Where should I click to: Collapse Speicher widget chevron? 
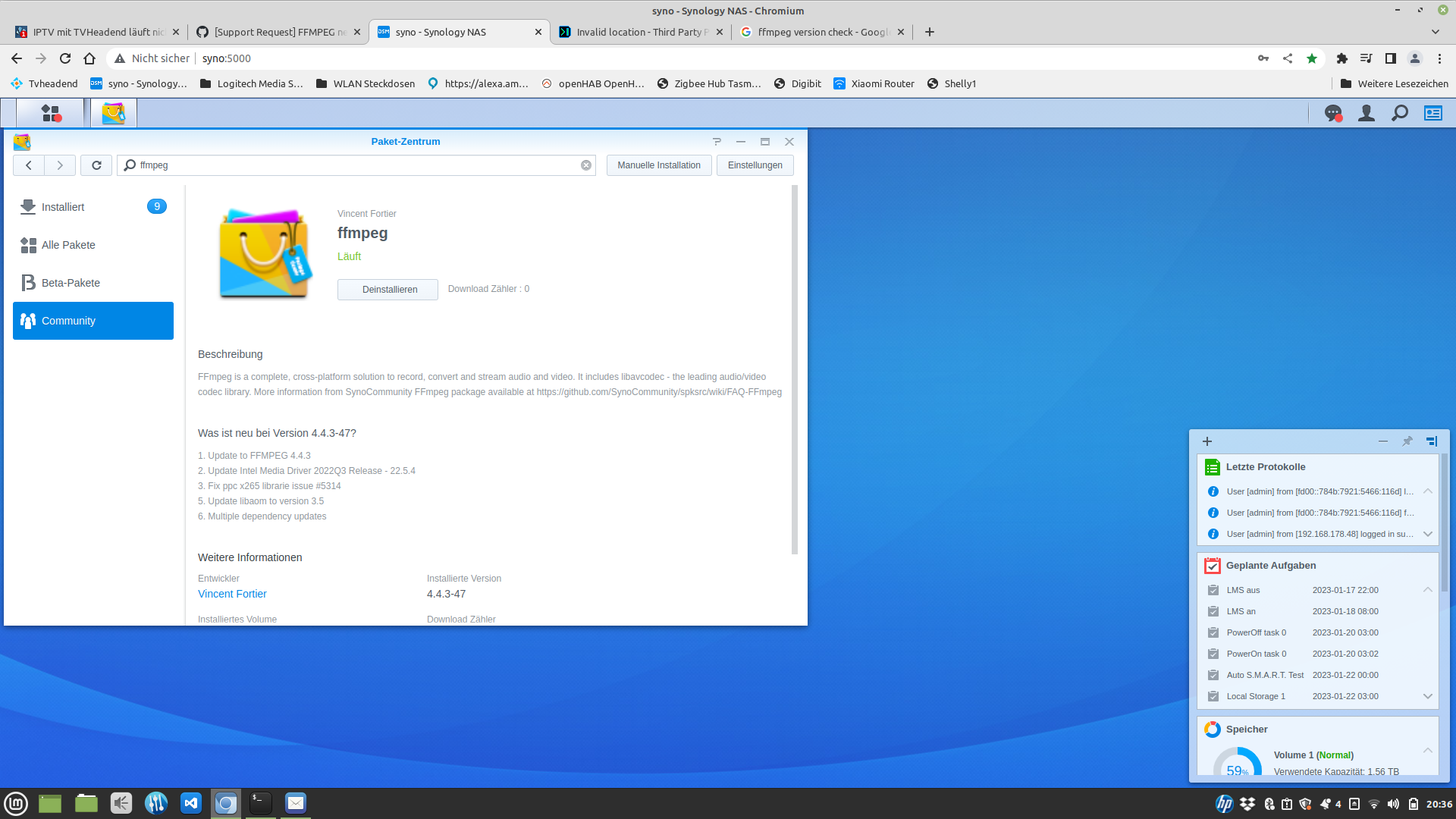click(x=1428, y=751)
